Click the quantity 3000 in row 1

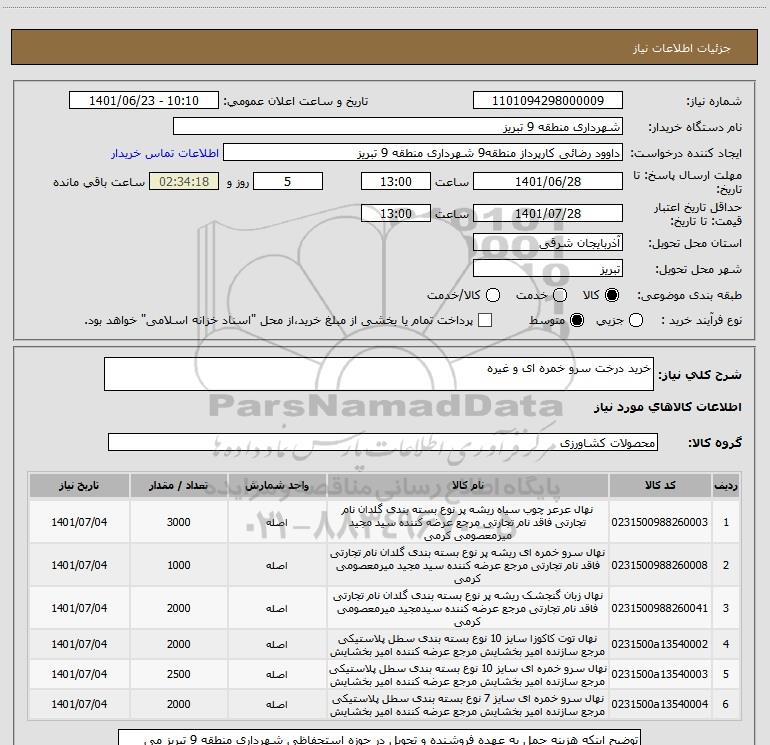tap(179, 522)
